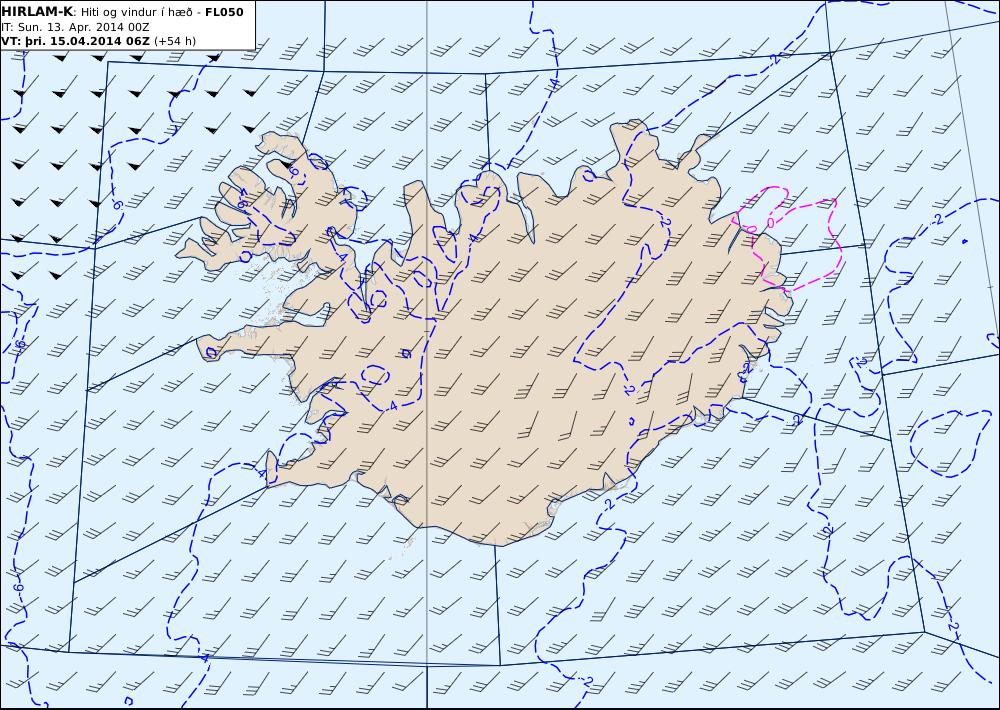Select the "VT: þri. 15.04.2014 06Z" valid time
This screenshot has height=710, width=1000.
(x=75, y=41)
